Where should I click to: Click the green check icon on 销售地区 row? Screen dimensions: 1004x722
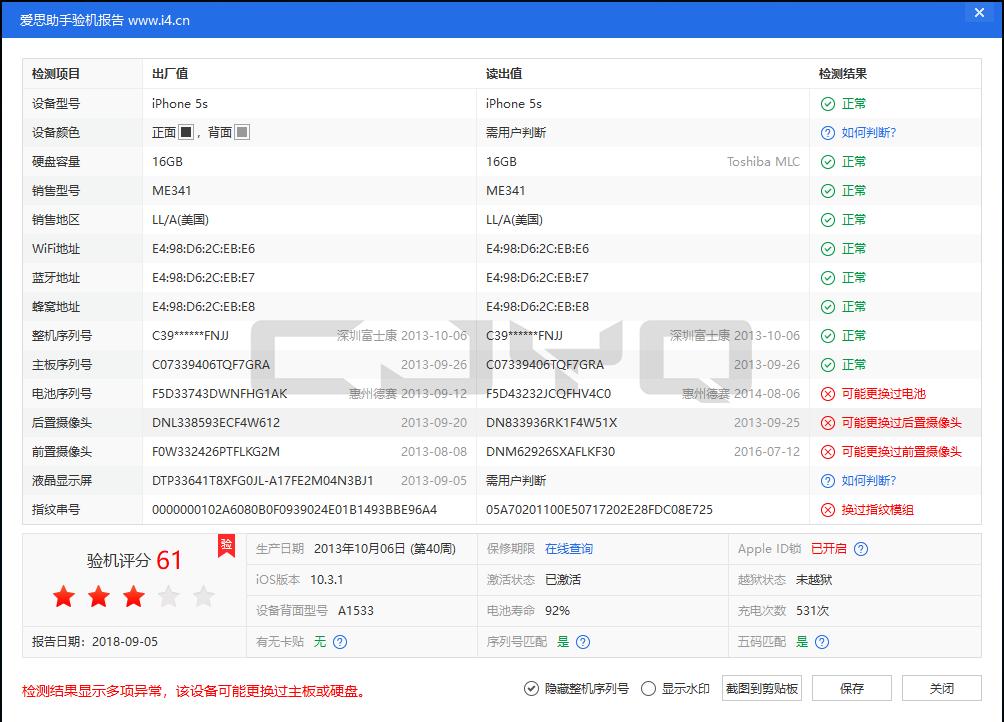tap(825, 219)
